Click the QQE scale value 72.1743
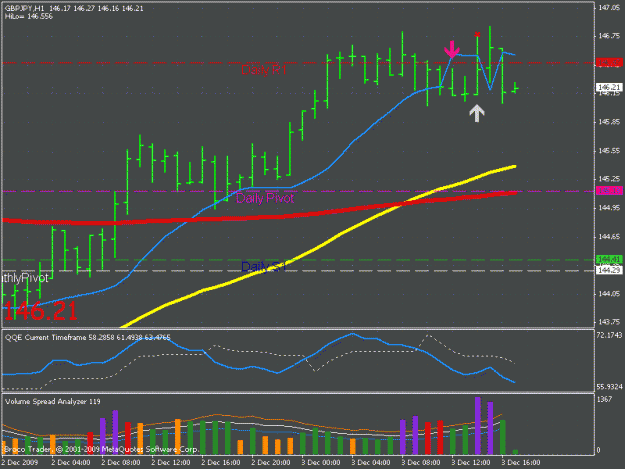 [x=609, y=336]
